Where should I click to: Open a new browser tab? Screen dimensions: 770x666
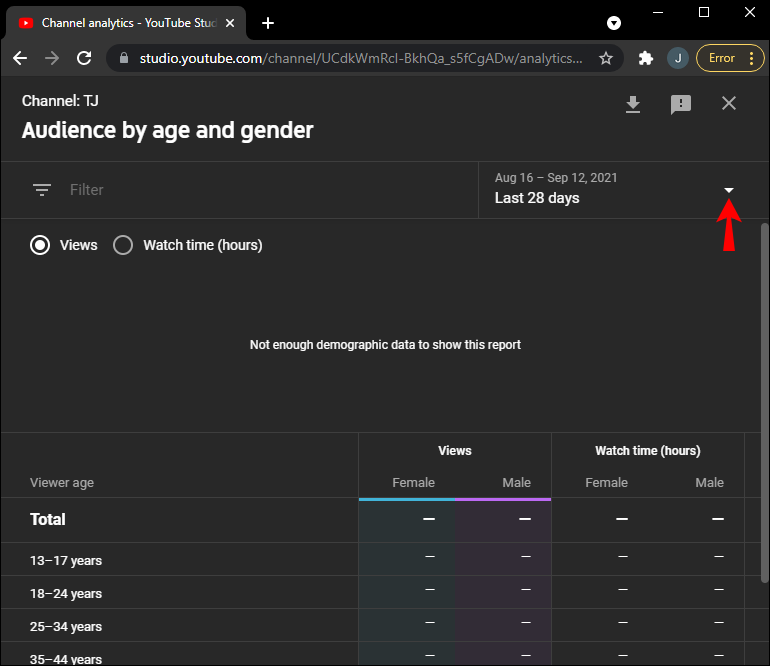pos(268,23)
